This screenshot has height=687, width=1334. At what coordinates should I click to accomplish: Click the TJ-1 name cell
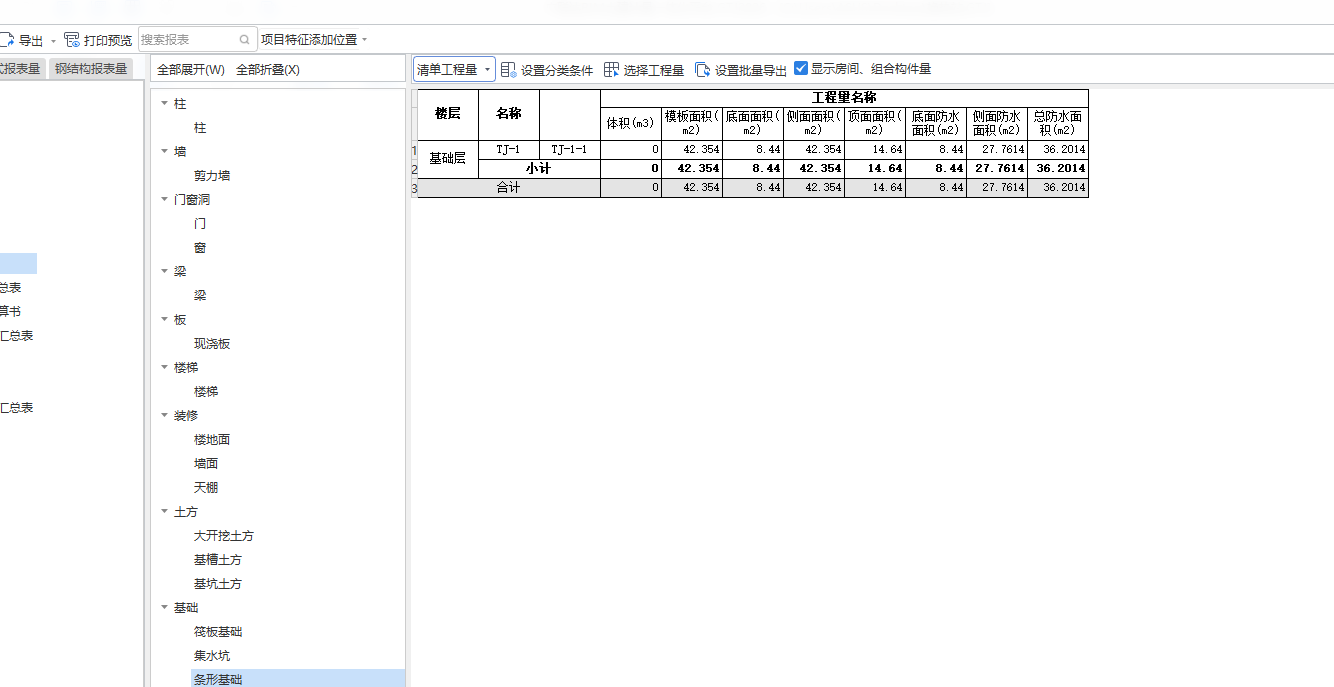pyautogui.click(x=509, y=150)
